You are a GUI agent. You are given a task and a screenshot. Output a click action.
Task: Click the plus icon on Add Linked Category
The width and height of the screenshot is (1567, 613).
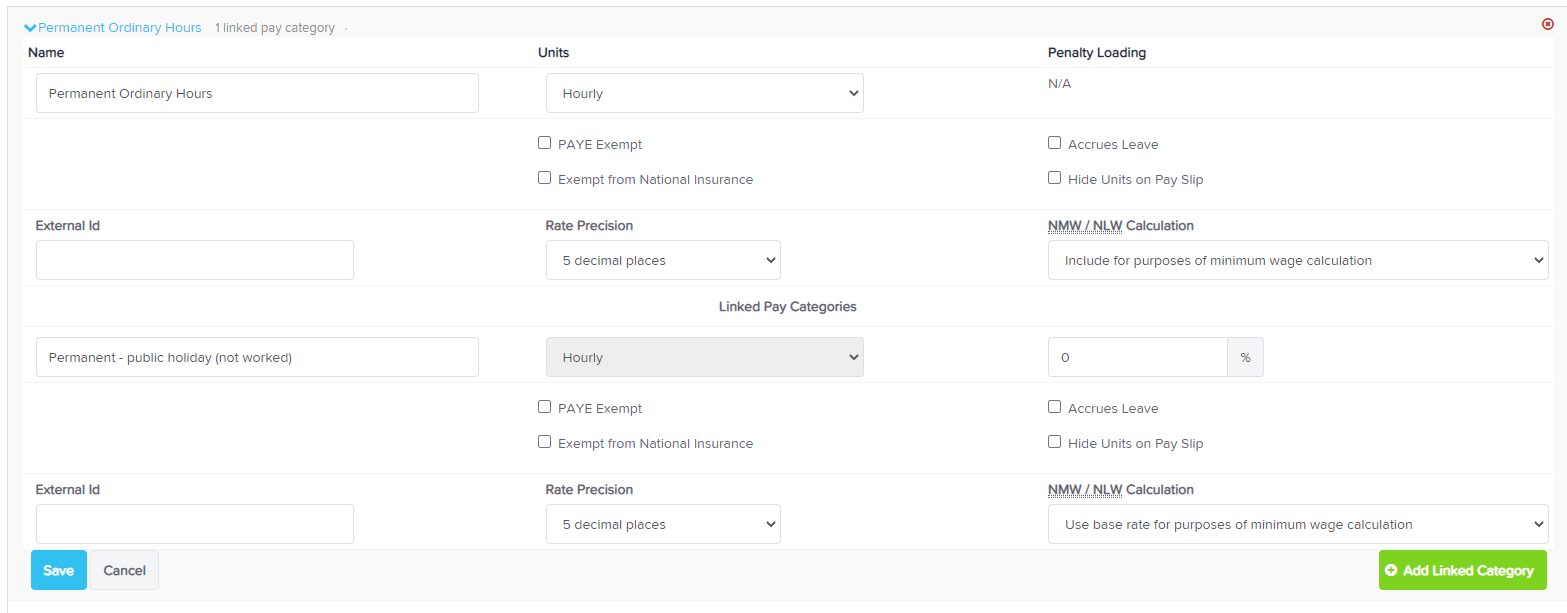[x=1391, y=570]
